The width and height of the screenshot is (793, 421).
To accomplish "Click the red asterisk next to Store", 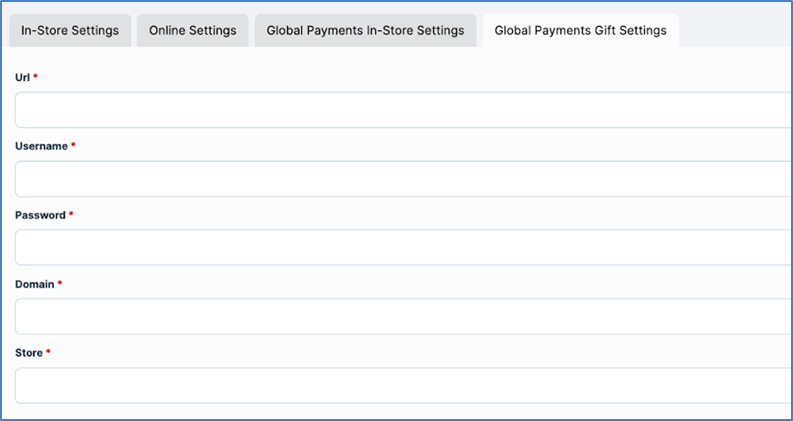I will click(x=49, y=352).
